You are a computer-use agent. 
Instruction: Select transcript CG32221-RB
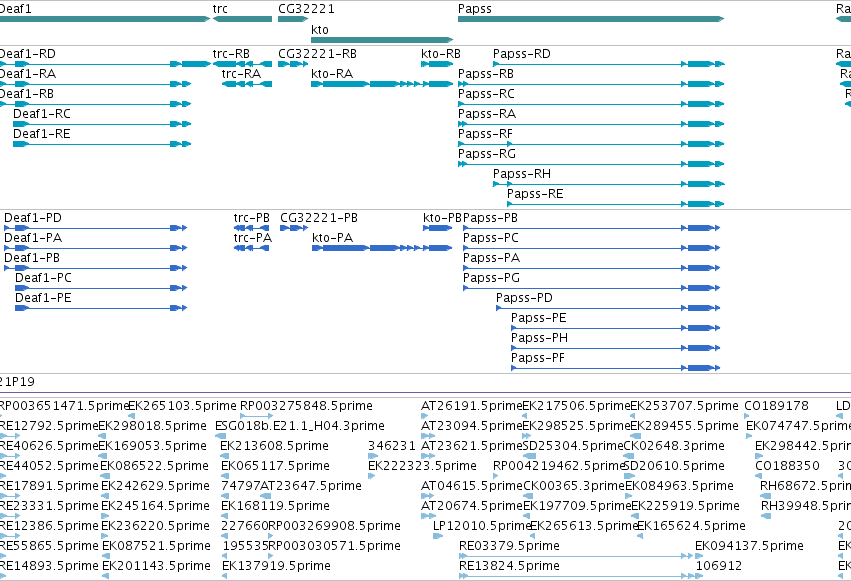click(293, 64)
